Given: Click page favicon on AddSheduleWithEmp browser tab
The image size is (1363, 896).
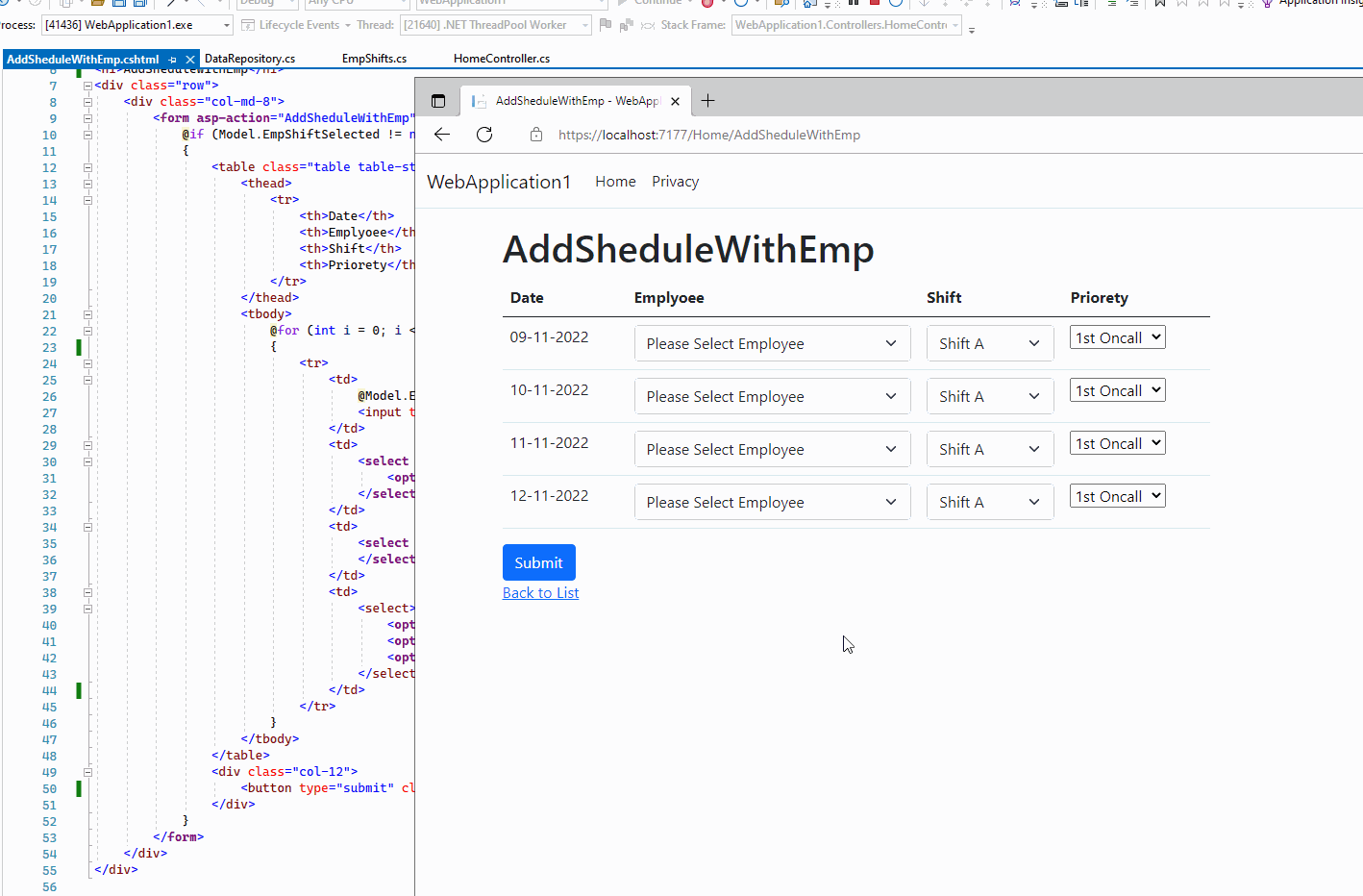Looking at the screenshot, I should (479, 101).
